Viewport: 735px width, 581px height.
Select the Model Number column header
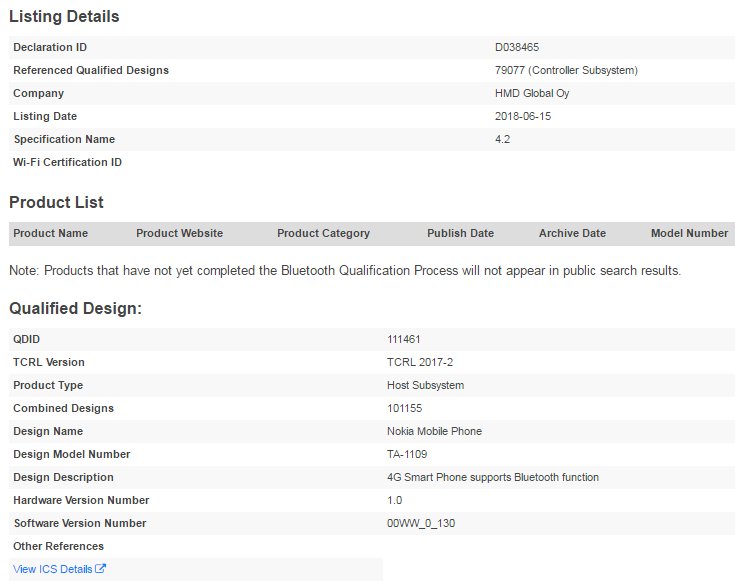[x=690, y=233]
